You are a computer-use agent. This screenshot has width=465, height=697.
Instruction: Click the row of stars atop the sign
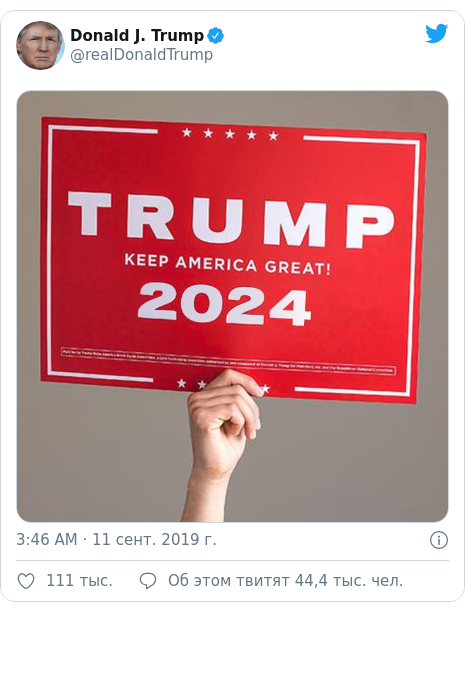pyautogui.click(x=230, y=134)
